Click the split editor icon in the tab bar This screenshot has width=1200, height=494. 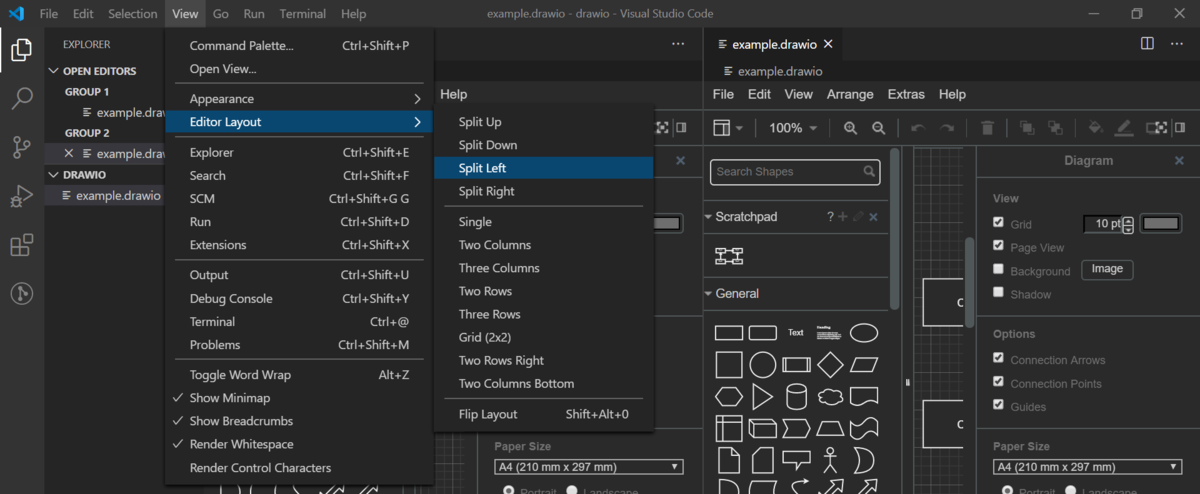coord(1147,44)
